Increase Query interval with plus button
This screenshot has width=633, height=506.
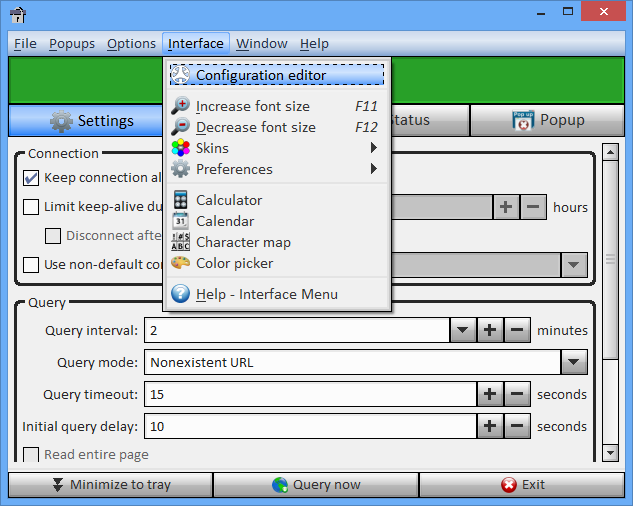point(490,330)
